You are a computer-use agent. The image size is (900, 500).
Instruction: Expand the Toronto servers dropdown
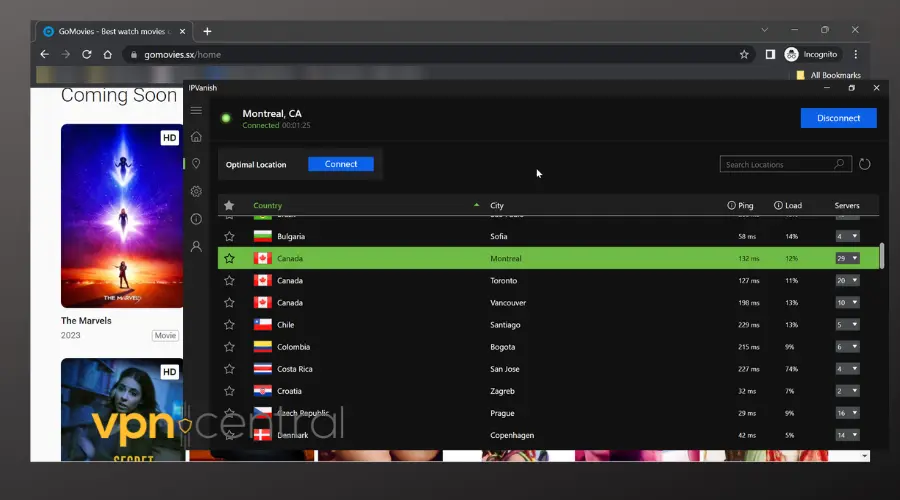pyautogui.click(x=847, y=281)
